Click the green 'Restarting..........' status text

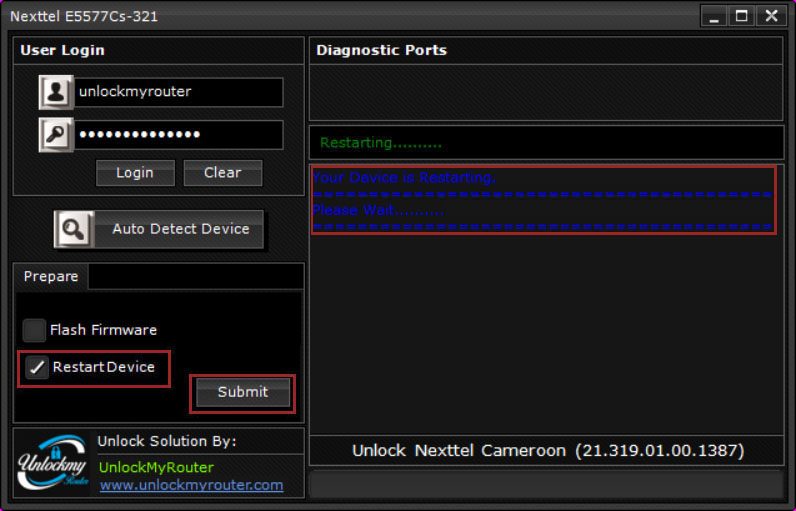381,143
